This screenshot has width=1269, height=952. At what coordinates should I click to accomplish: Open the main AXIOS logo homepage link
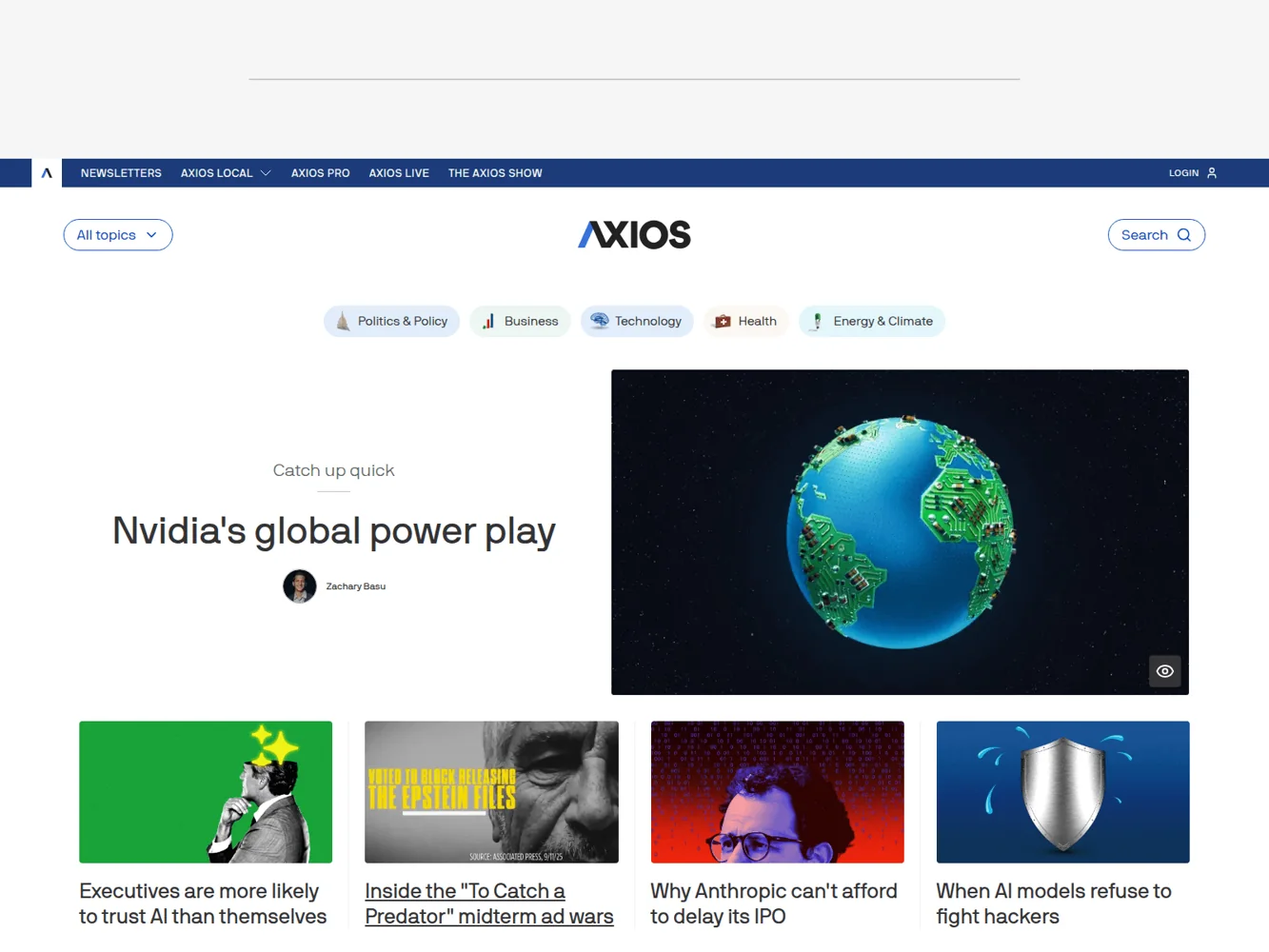pos(635,235)
